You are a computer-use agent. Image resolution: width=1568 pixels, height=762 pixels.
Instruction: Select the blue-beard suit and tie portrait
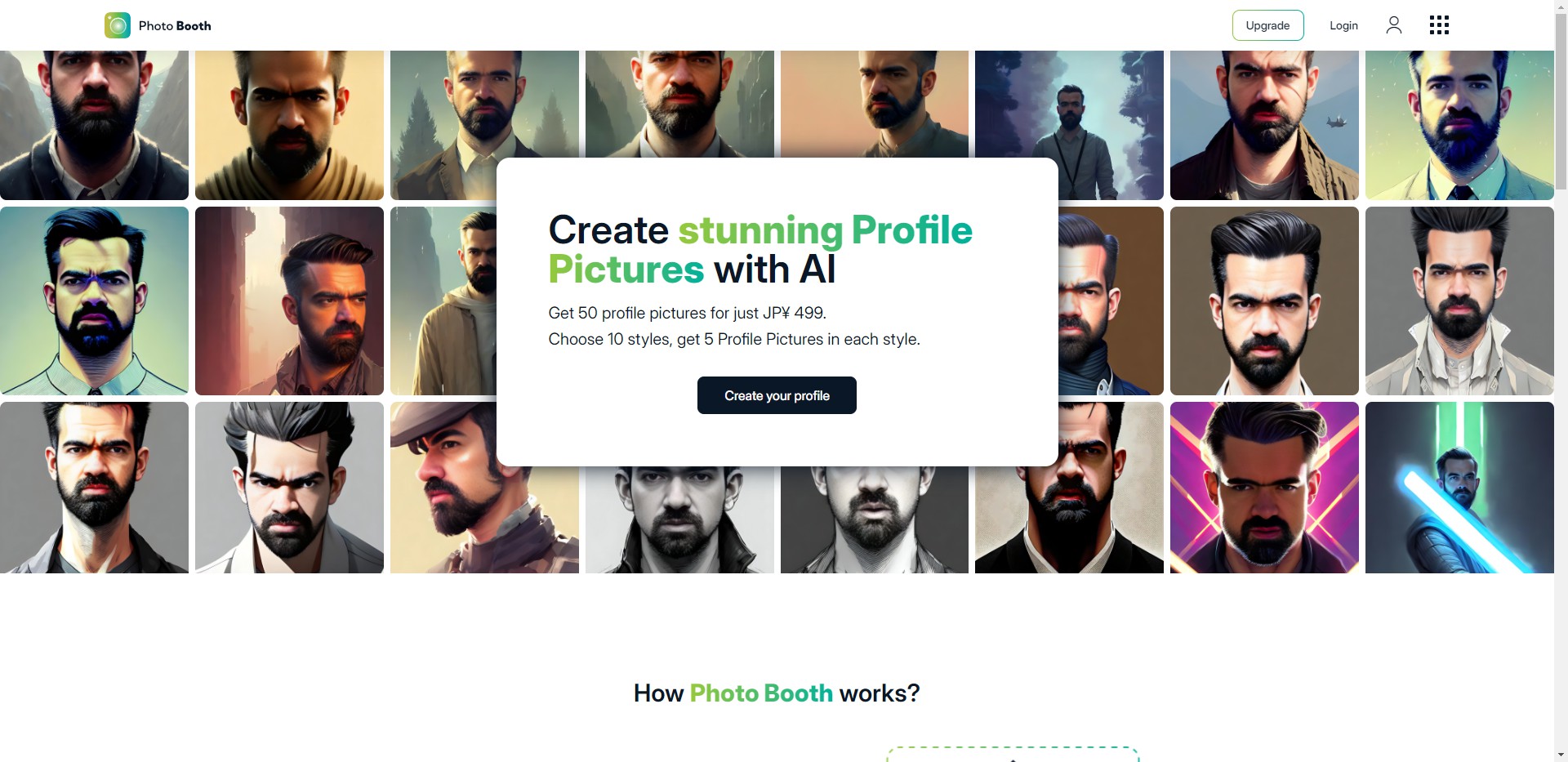pos(1459,125)
